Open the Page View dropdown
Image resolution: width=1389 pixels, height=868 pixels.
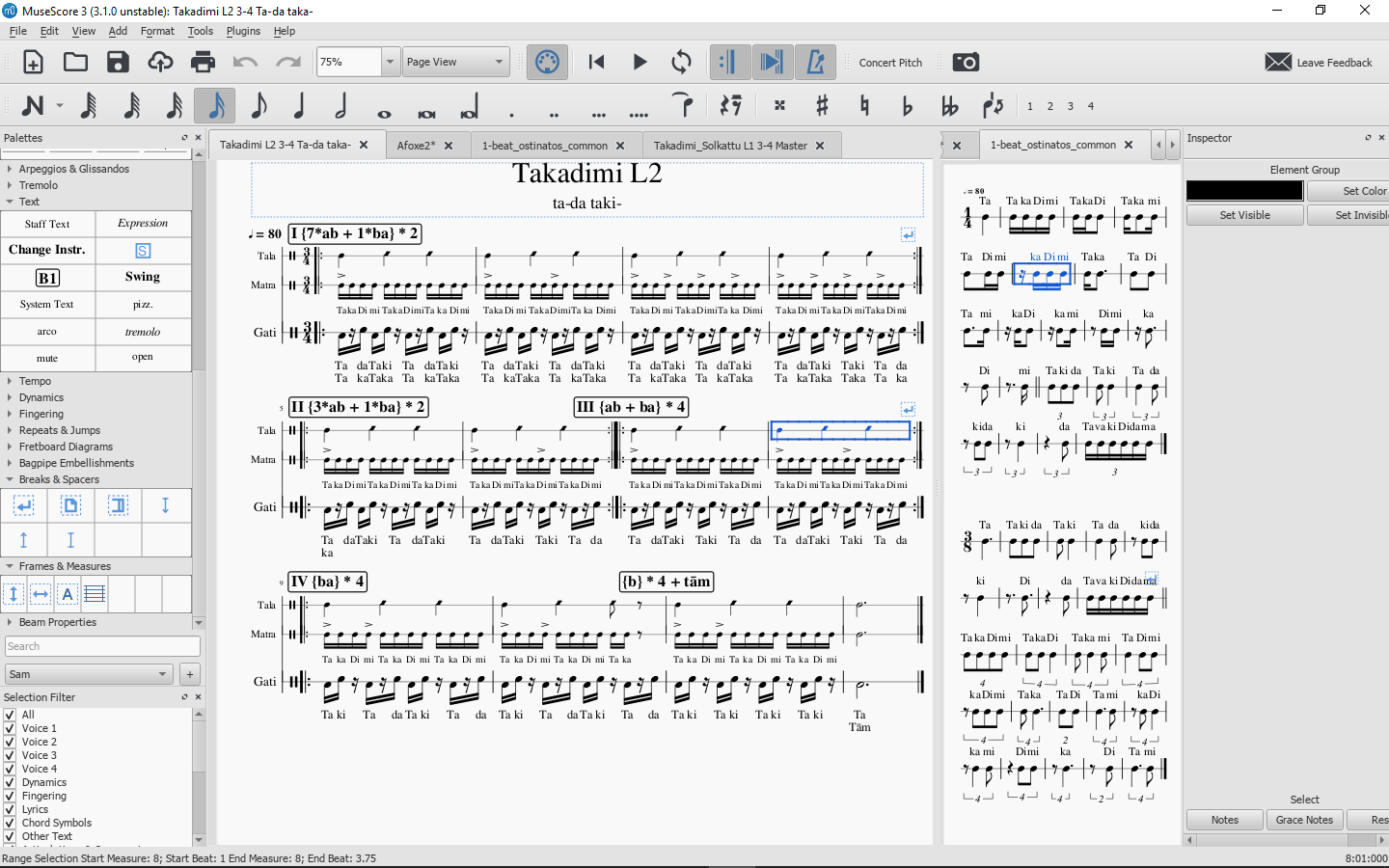point(455,62)
